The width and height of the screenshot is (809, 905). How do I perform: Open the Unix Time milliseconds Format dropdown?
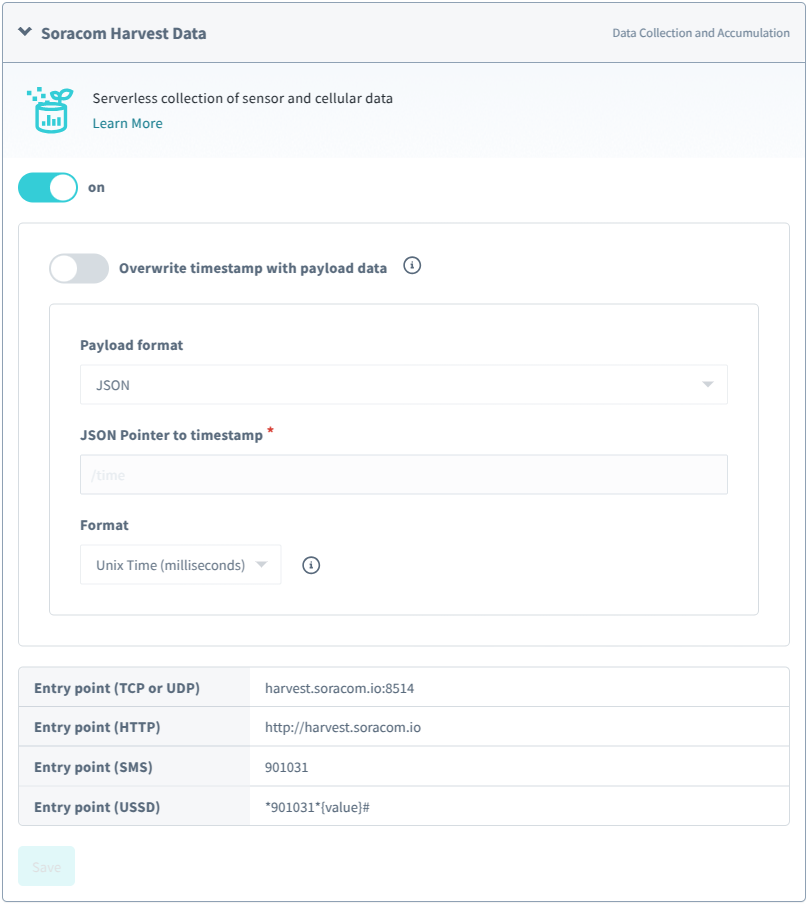180,564
